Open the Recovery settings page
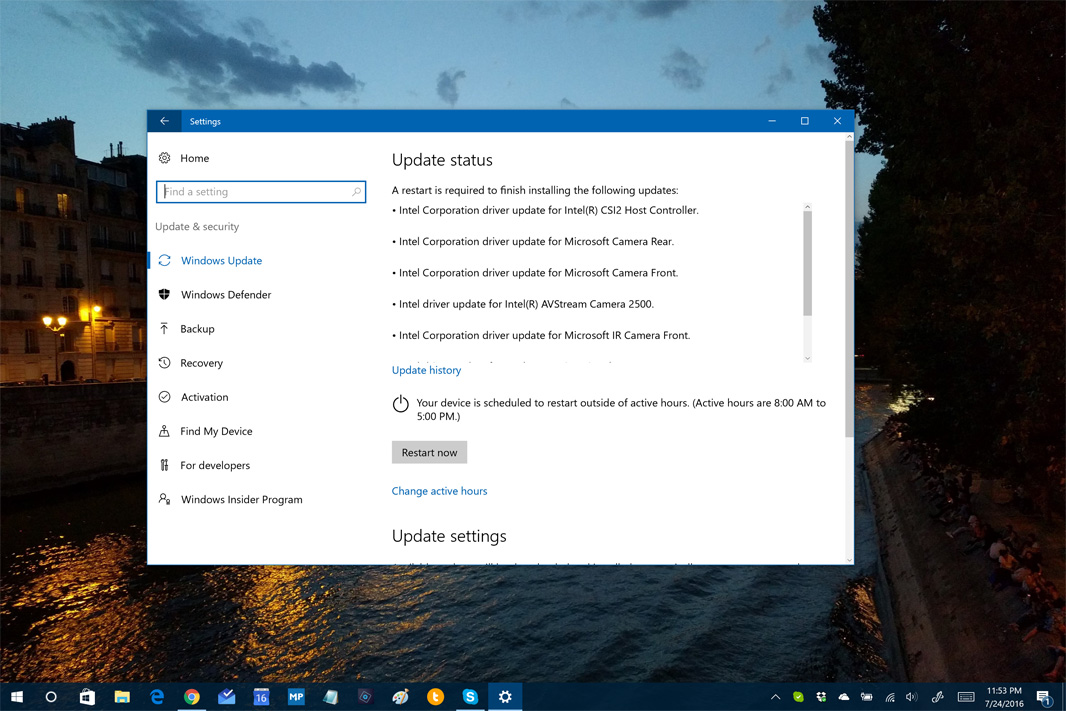The height and width of the screenshot is (711, 1066). [201, 363]
